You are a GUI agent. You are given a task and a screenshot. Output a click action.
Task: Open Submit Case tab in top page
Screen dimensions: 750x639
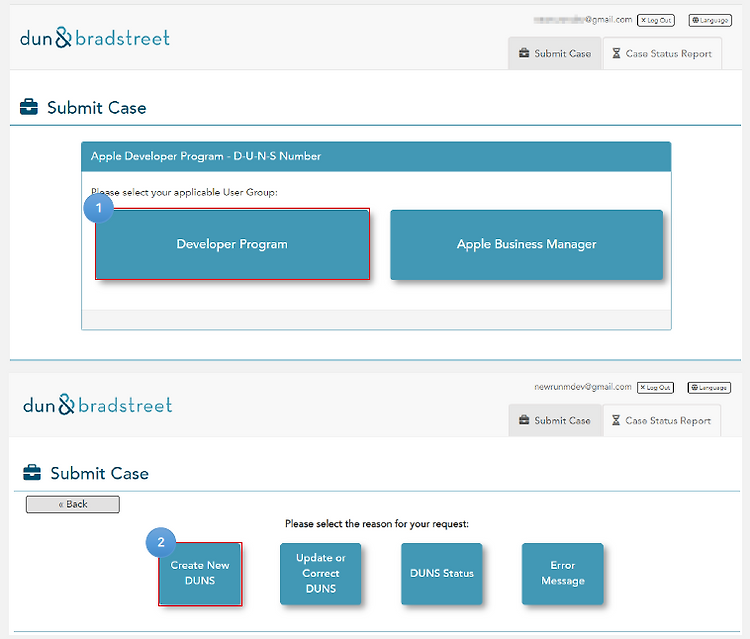click(555, 54)
